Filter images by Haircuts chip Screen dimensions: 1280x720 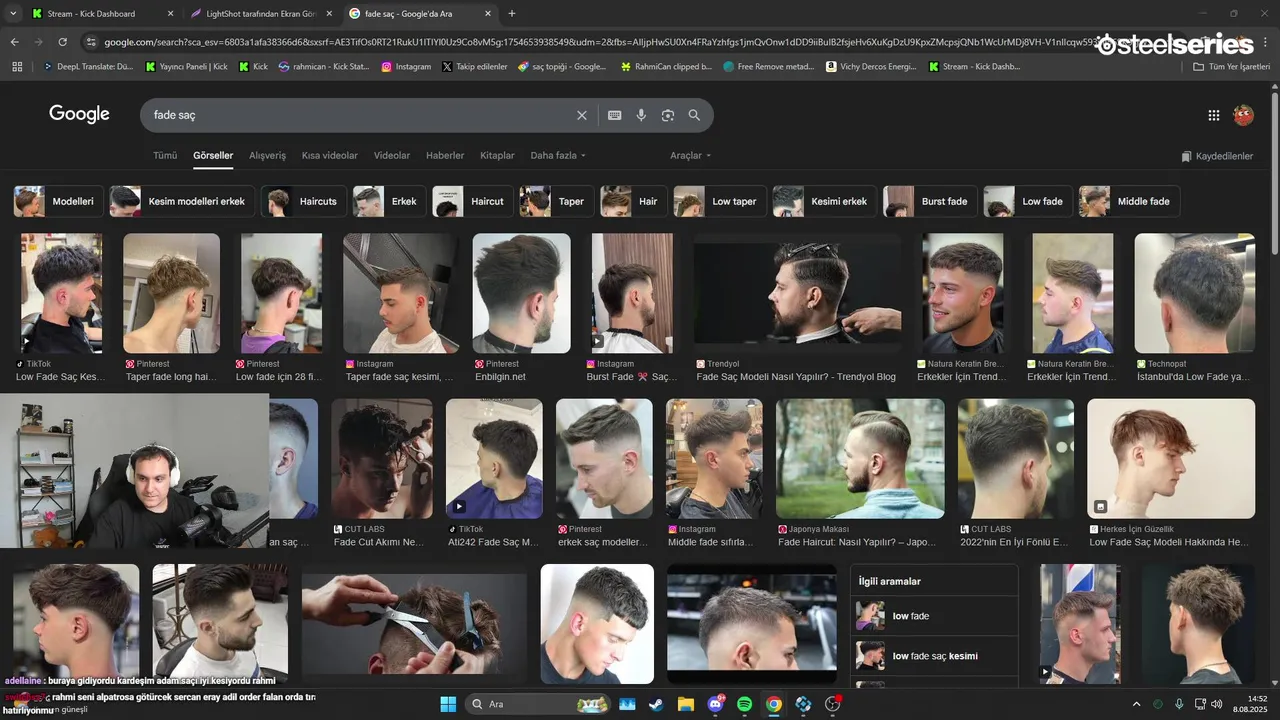click(x=304, y=201)
